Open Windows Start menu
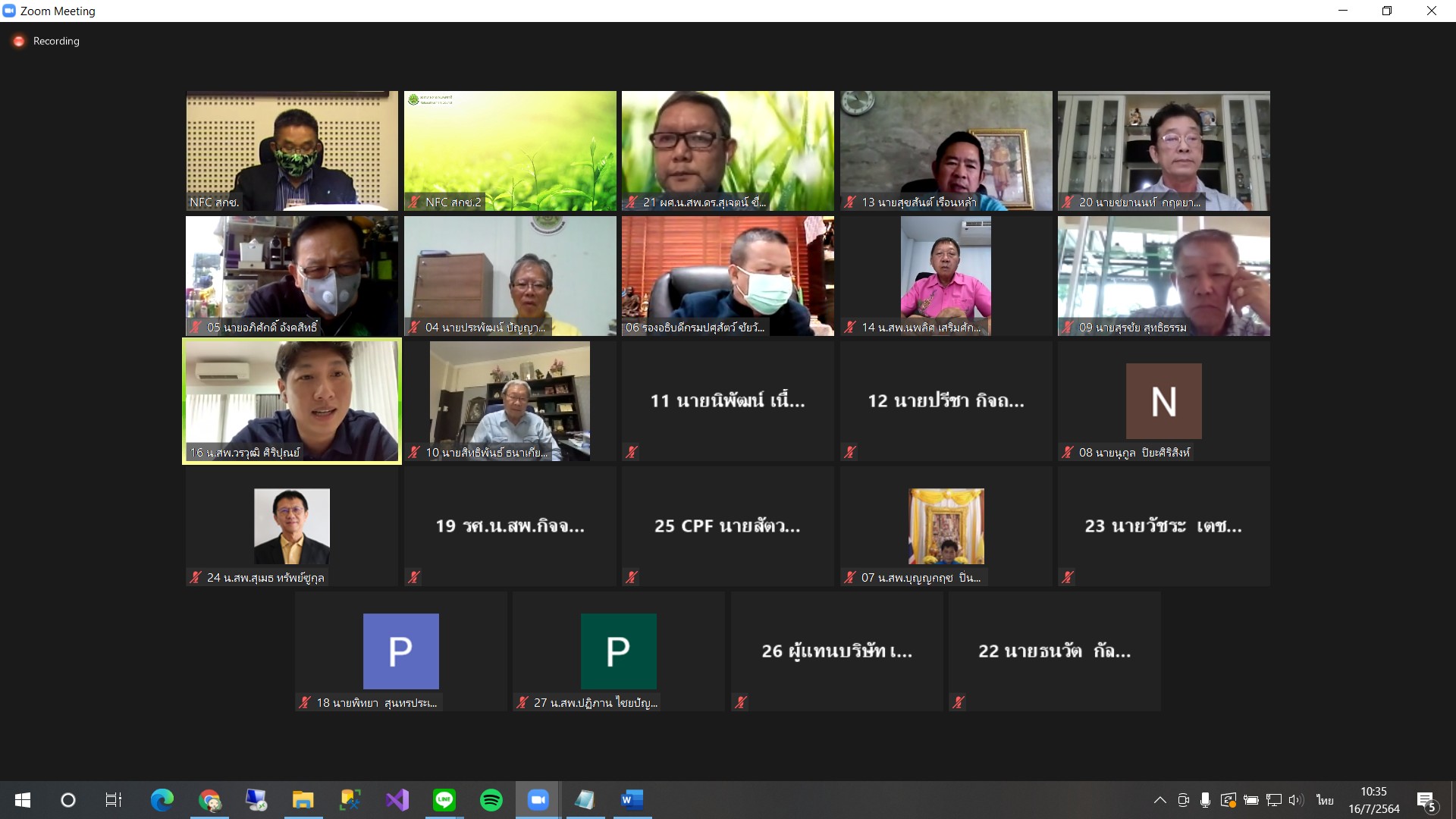This screenshot has width=1456, height=819. click(x=22, y=800)
